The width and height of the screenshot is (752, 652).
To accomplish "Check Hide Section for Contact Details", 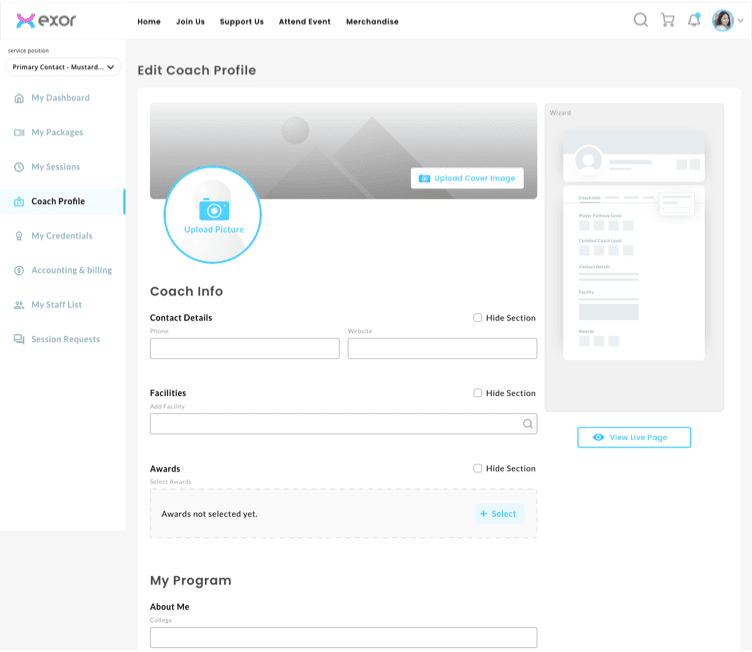I will click(x=478, y=318).
